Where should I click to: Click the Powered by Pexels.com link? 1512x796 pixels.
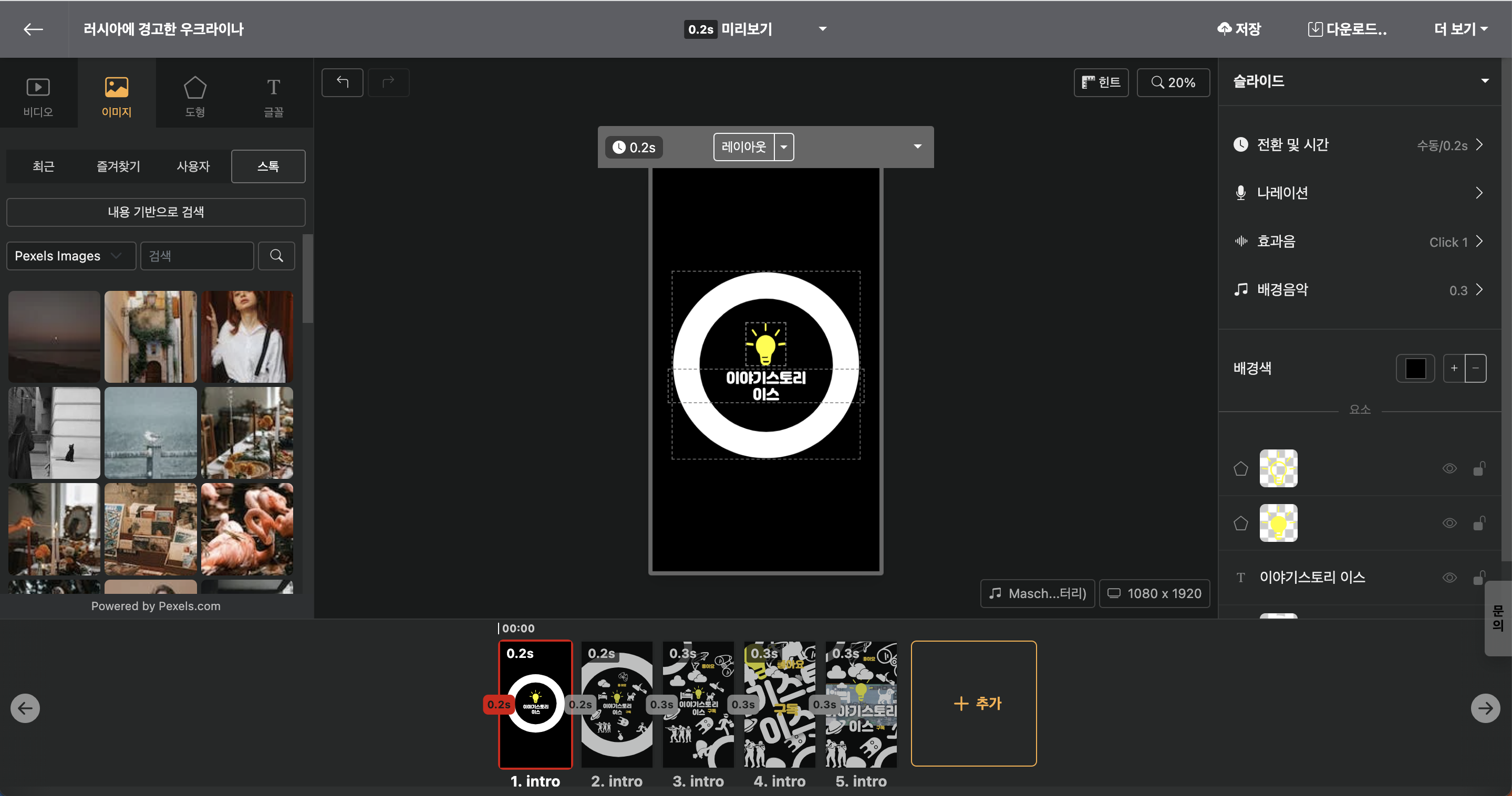click(156, 606)
